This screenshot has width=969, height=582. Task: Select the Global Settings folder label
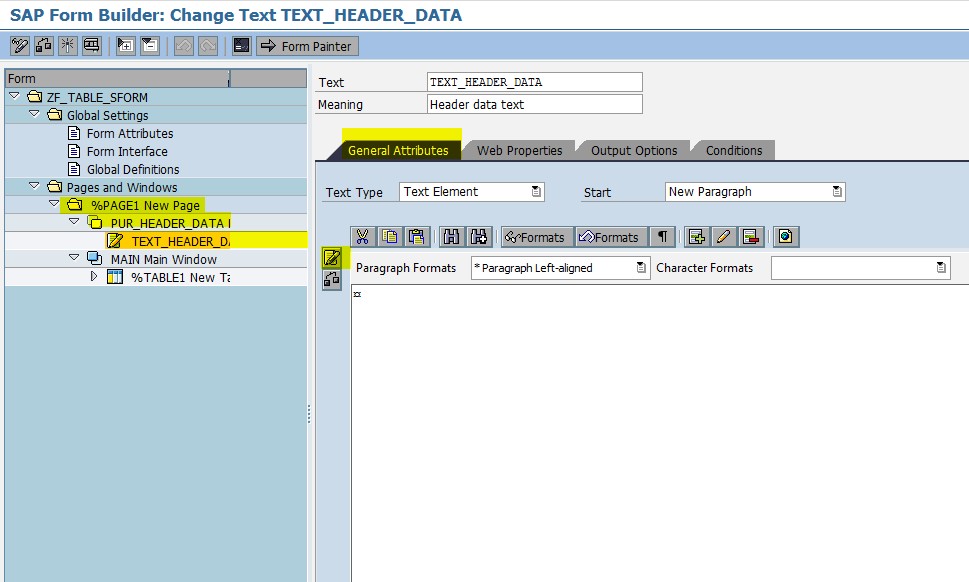108,116
